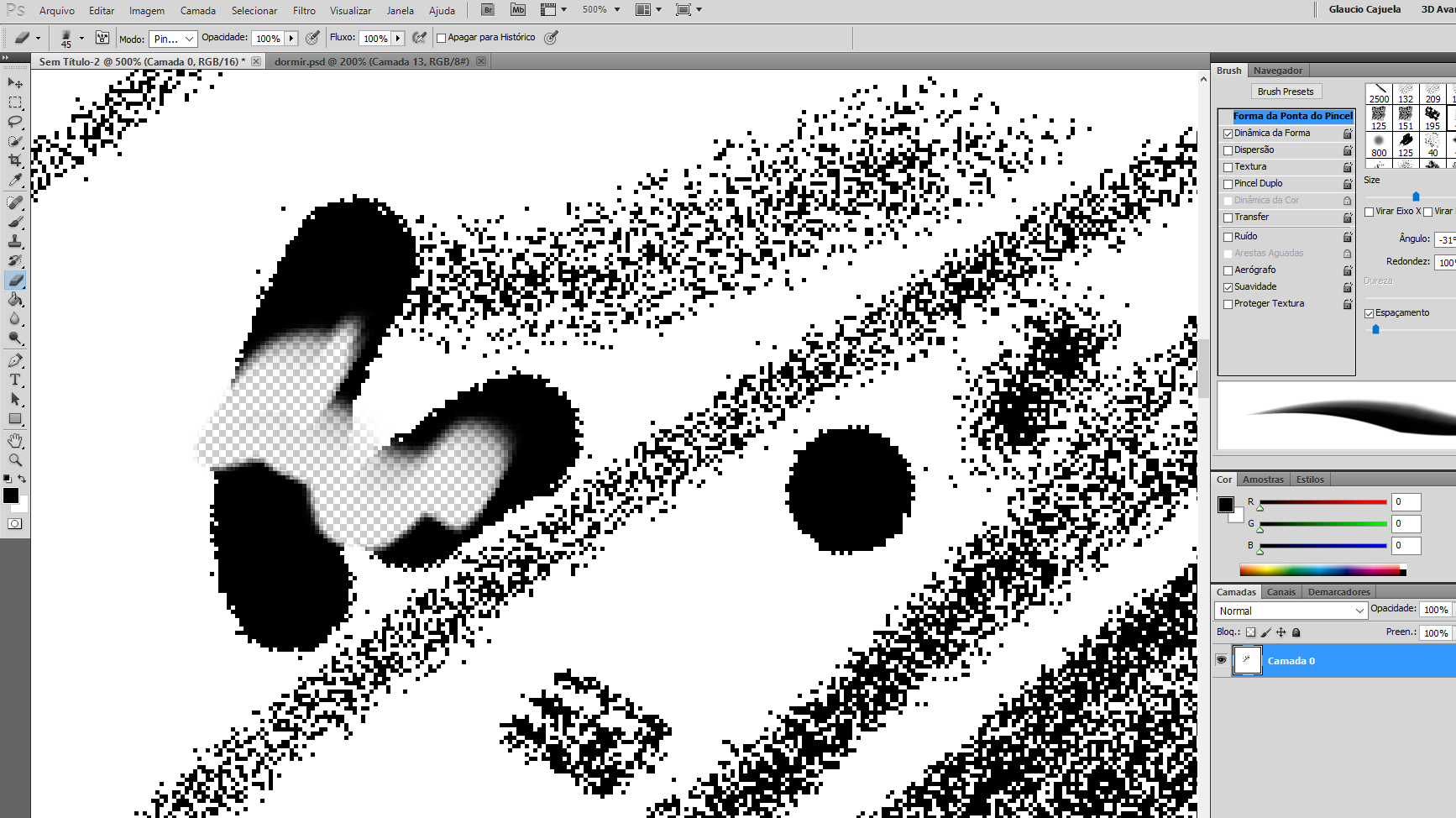This screenshot has height=818, width=1456.
Task: Open the Opacidade dropdown arrow
Action: [x=293, y=38]
